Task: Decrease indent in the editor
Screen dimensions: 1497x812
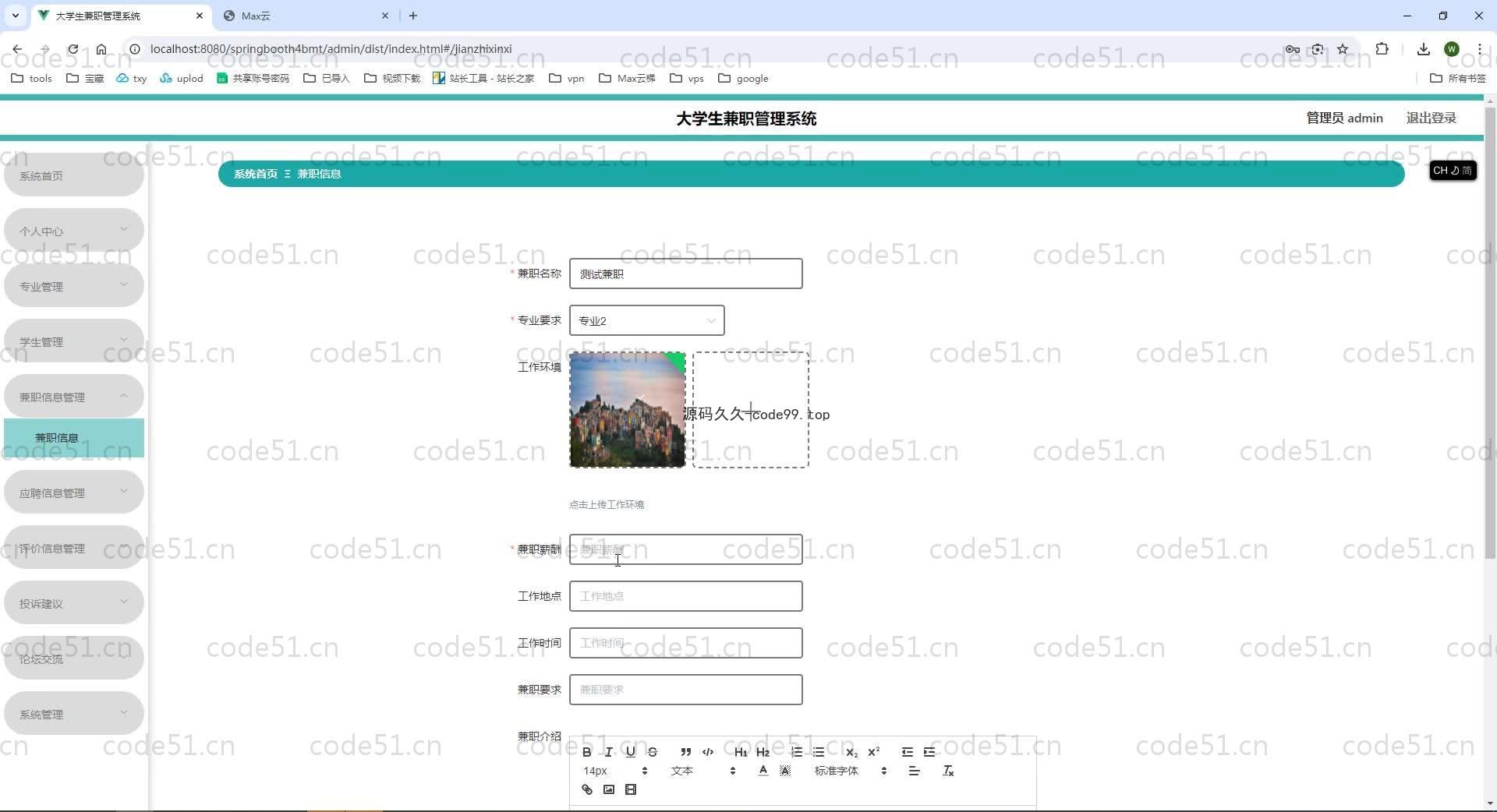Action: [907, 752]
